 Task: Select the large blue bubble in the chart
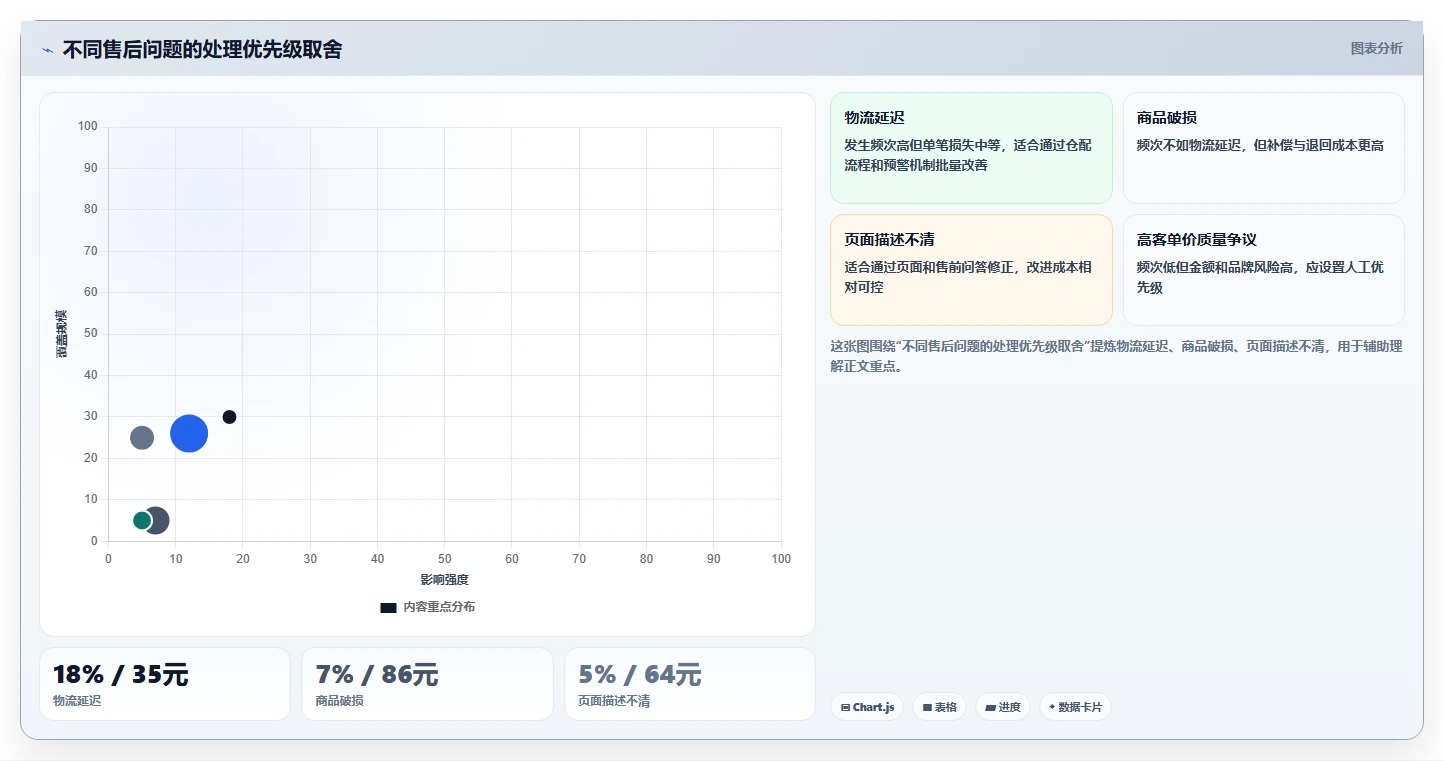pos(189,433)
